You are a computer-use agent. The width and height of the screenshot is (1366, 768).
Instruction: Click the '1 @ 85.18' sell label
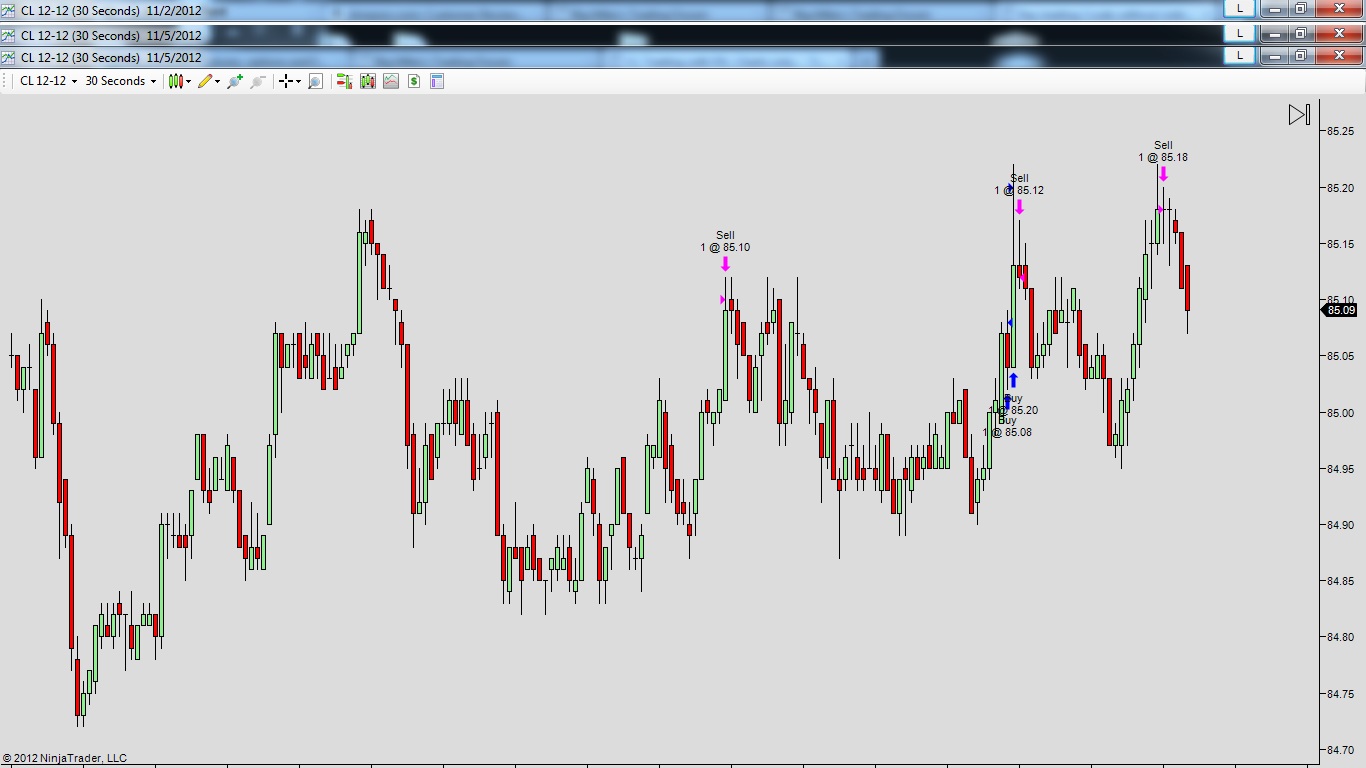tap(1163, 157)
